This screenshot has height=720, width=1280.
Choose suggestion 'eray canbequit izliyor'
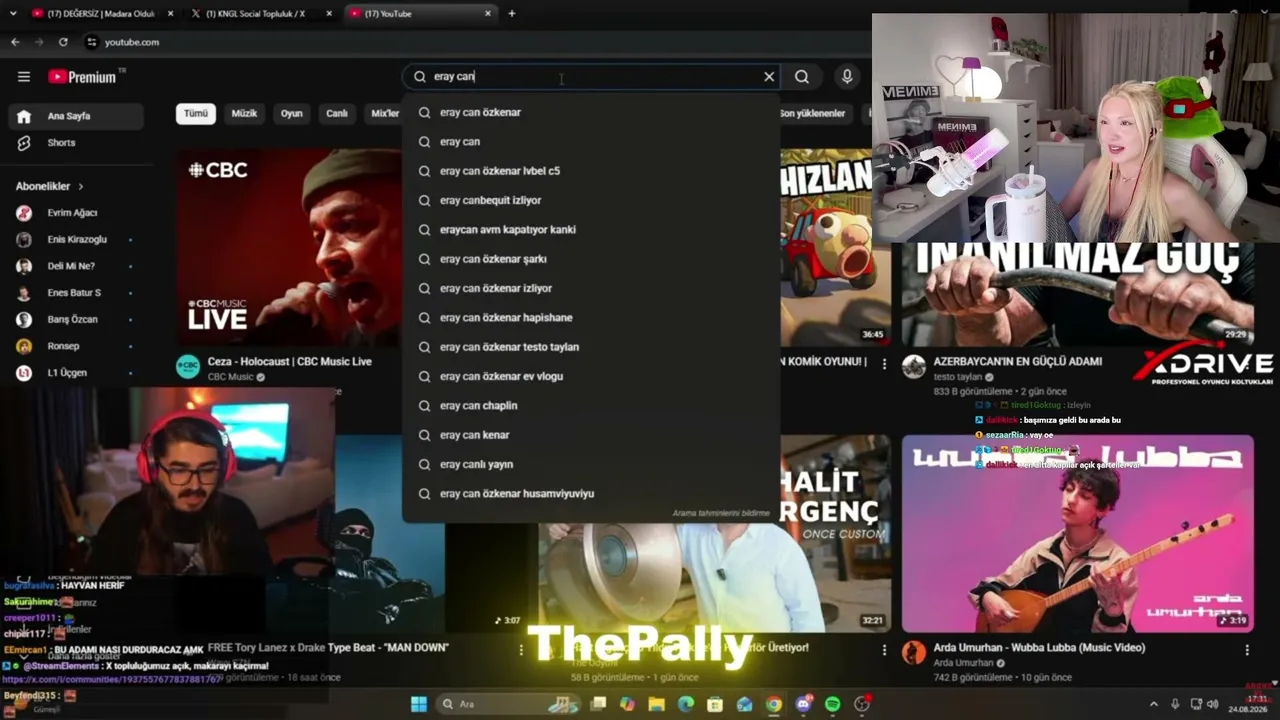coord(591,200)
